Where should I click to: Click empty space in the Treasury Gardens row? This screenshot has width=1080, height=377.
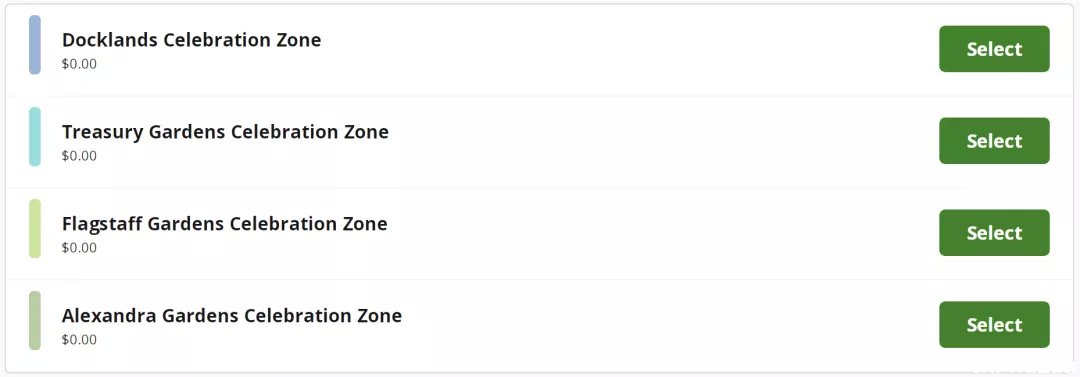coord(620,141)
